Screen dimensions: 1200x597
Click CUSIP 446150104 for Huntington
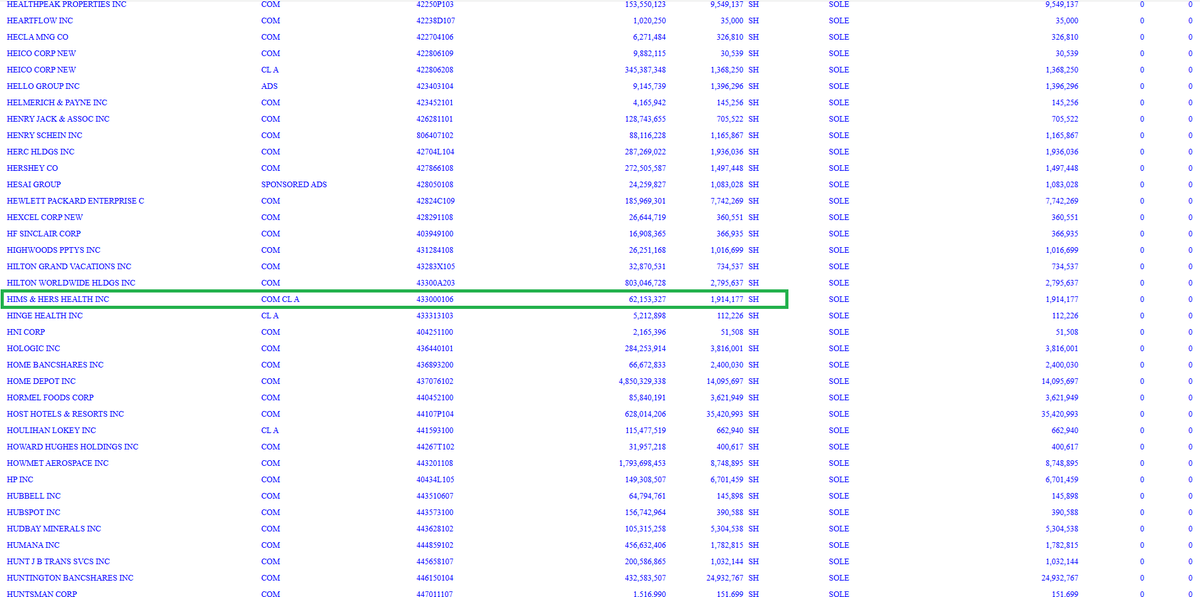(434, 578)
